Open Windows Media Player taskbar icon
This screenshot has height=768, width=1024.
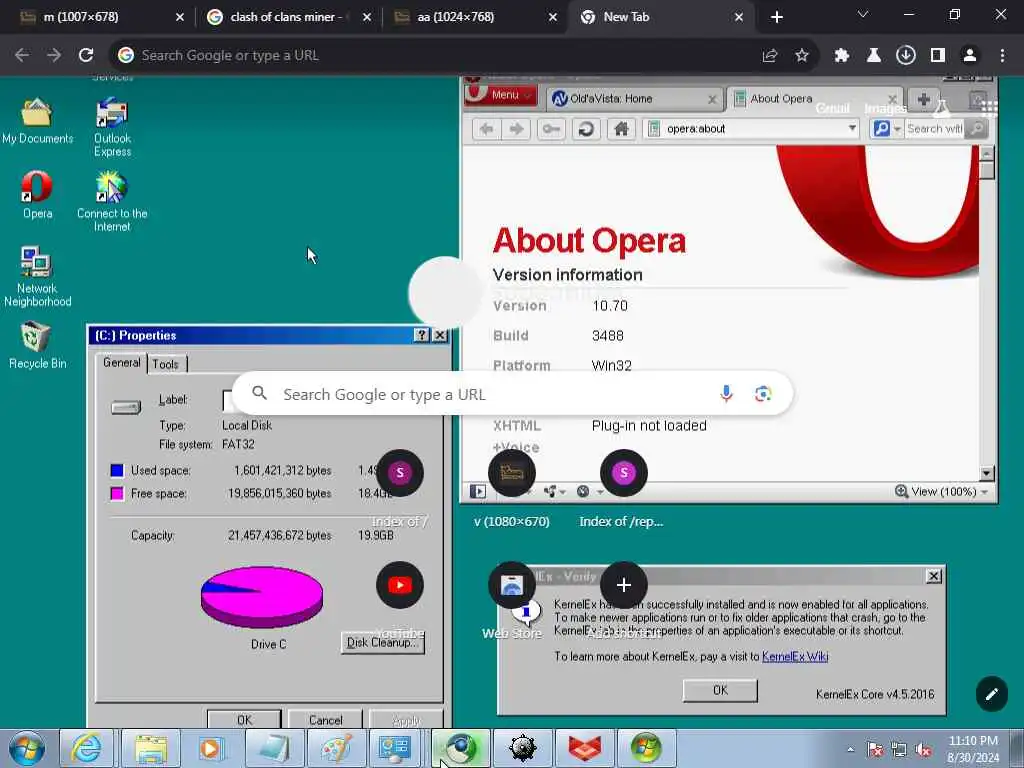pos(211,748)
